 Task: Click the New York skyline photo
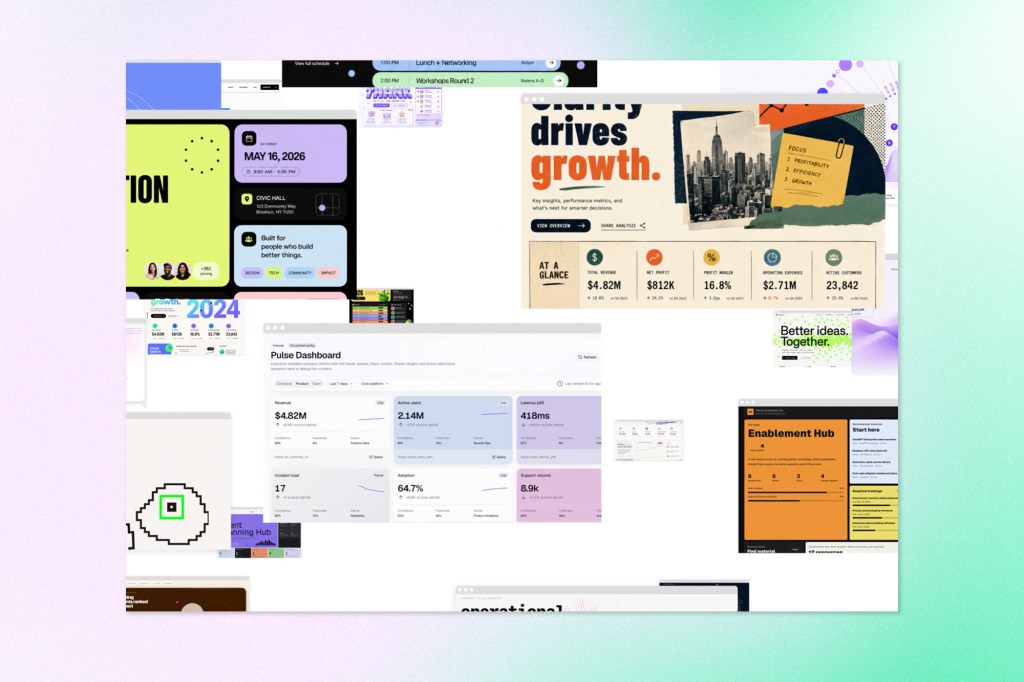pos(726,168)
